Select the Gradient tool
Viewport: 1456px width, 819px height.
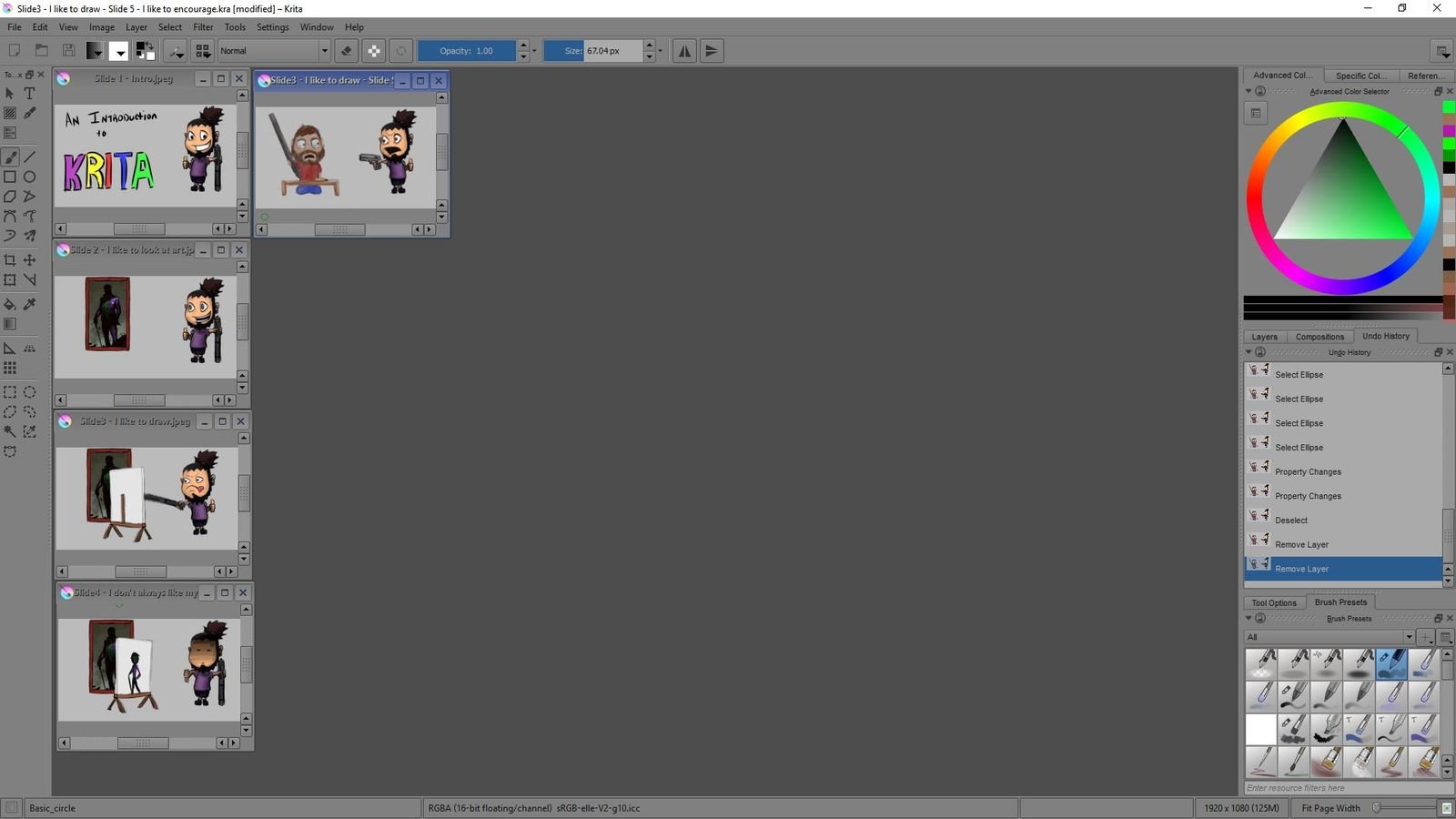[10, 324]
